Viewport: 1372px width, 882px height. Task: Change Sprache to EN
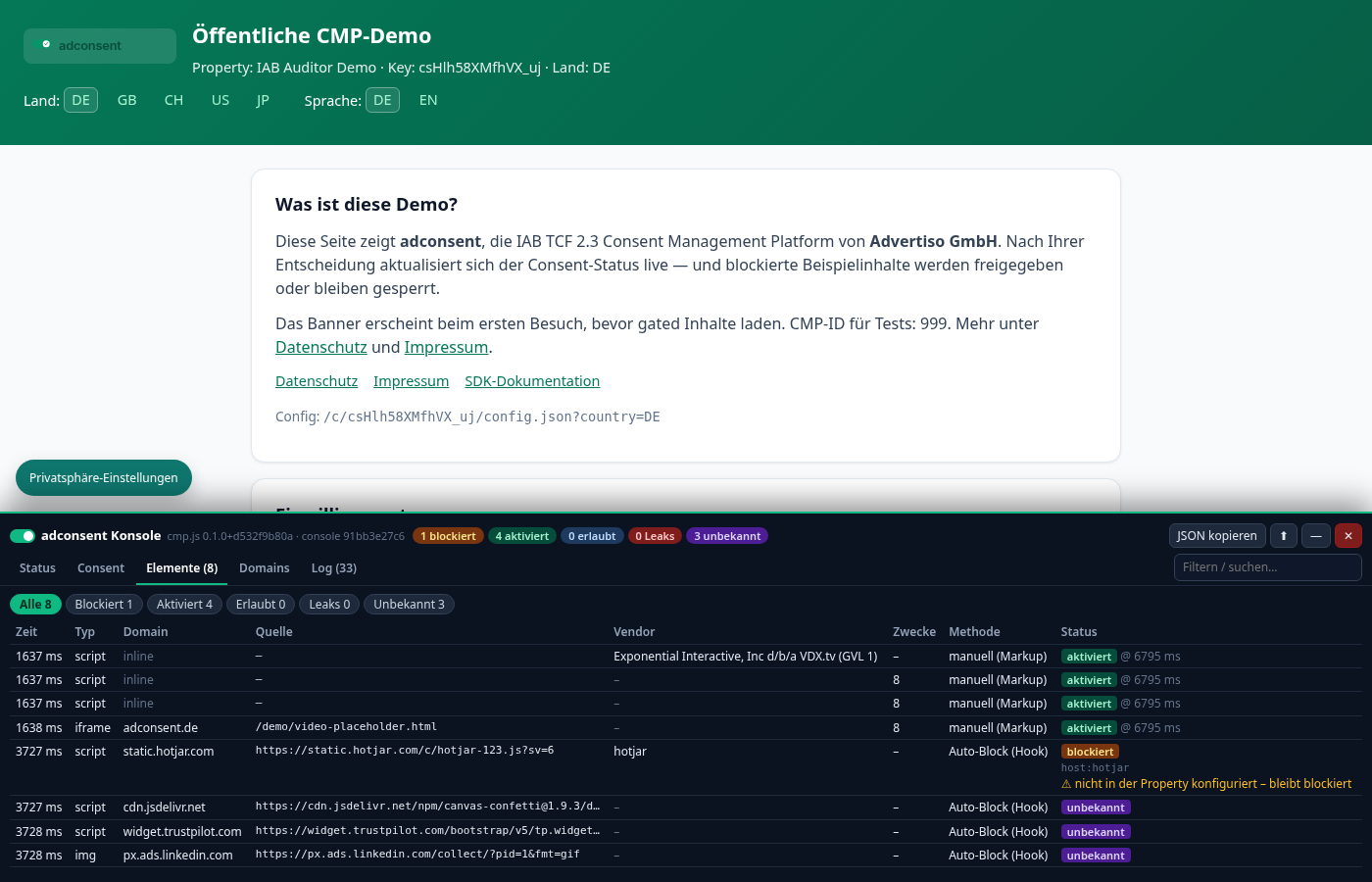(428, 100)
